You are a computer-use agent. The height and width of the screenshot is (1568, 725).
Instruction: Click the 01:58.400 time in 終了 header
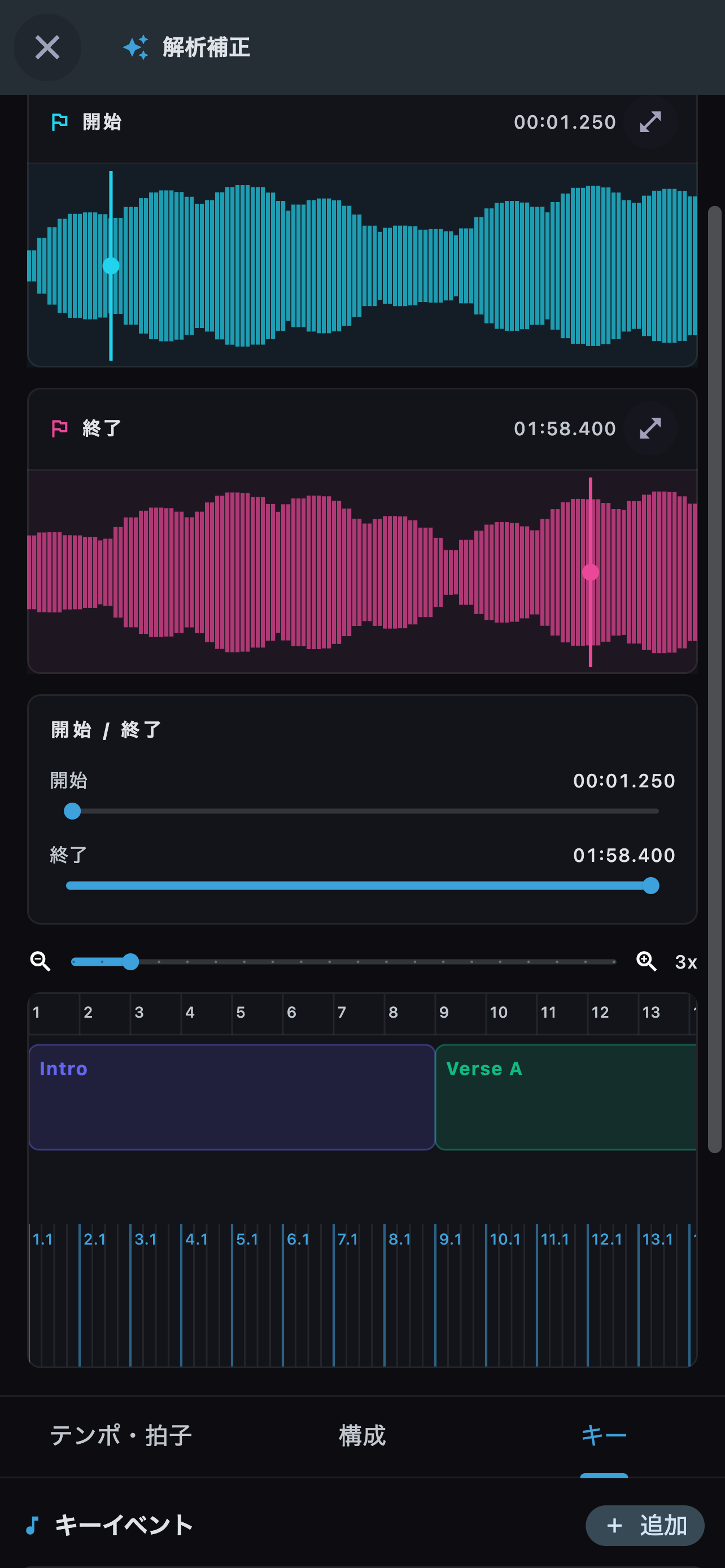click(x=565, y=428)
